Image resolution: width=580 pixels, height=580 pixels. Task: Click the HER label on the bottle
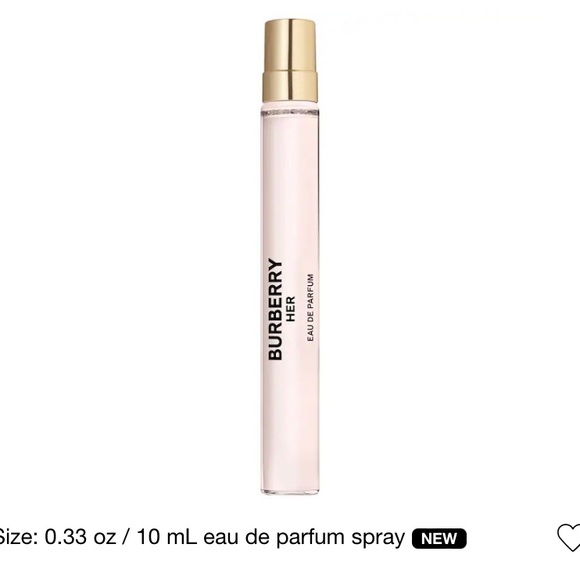click(x=291, y=308)
